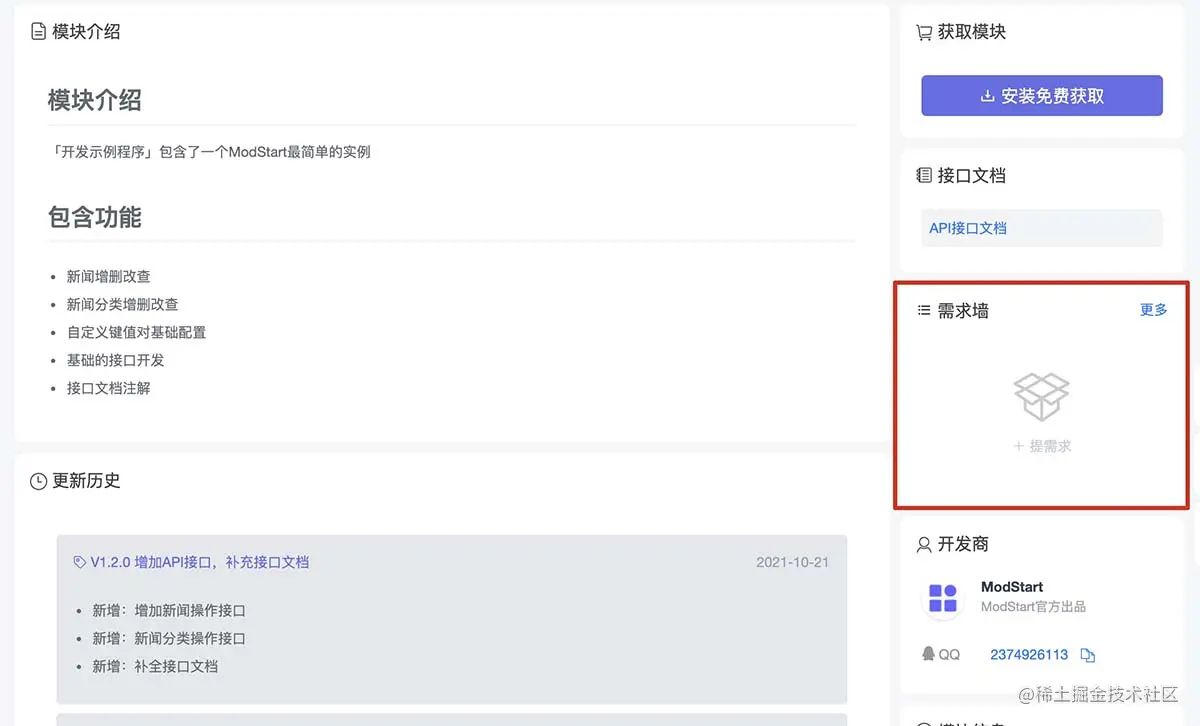Click the 新闻分类增删改查 list item
Screen dimensions: 1200x726
(123, 304)
